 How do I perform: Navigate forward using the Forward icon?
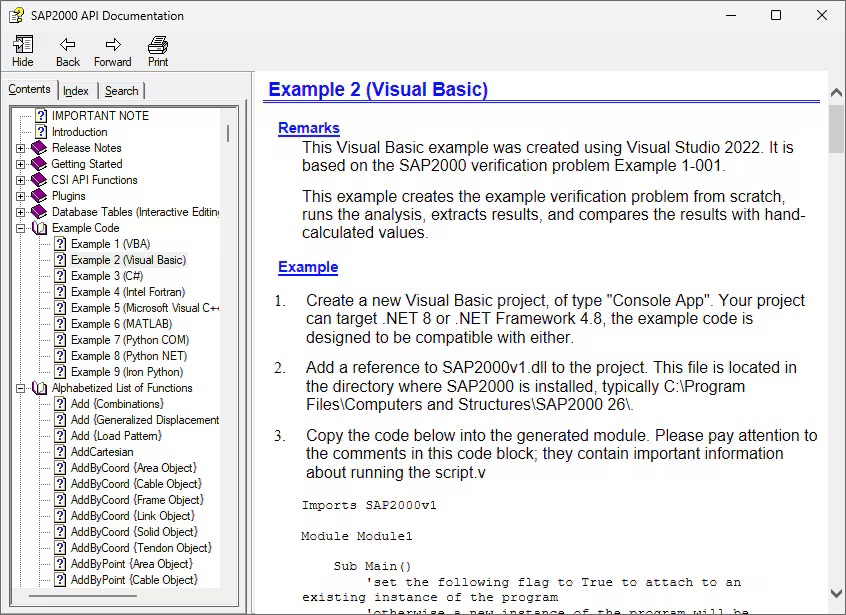[112, 45]
